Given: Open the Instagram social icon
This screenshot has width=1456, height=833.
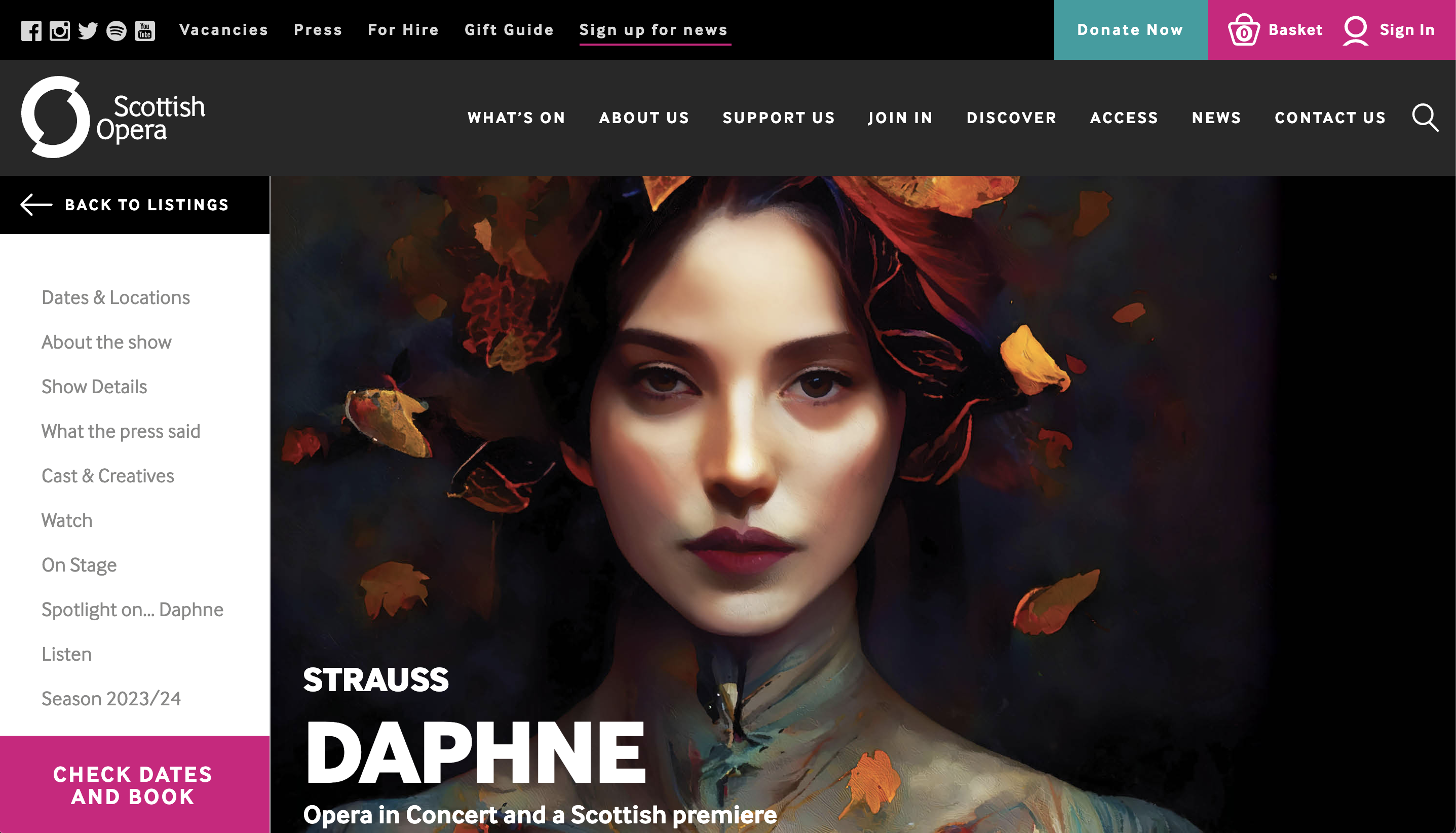Looking at the screenshot, I should point(59,30).
